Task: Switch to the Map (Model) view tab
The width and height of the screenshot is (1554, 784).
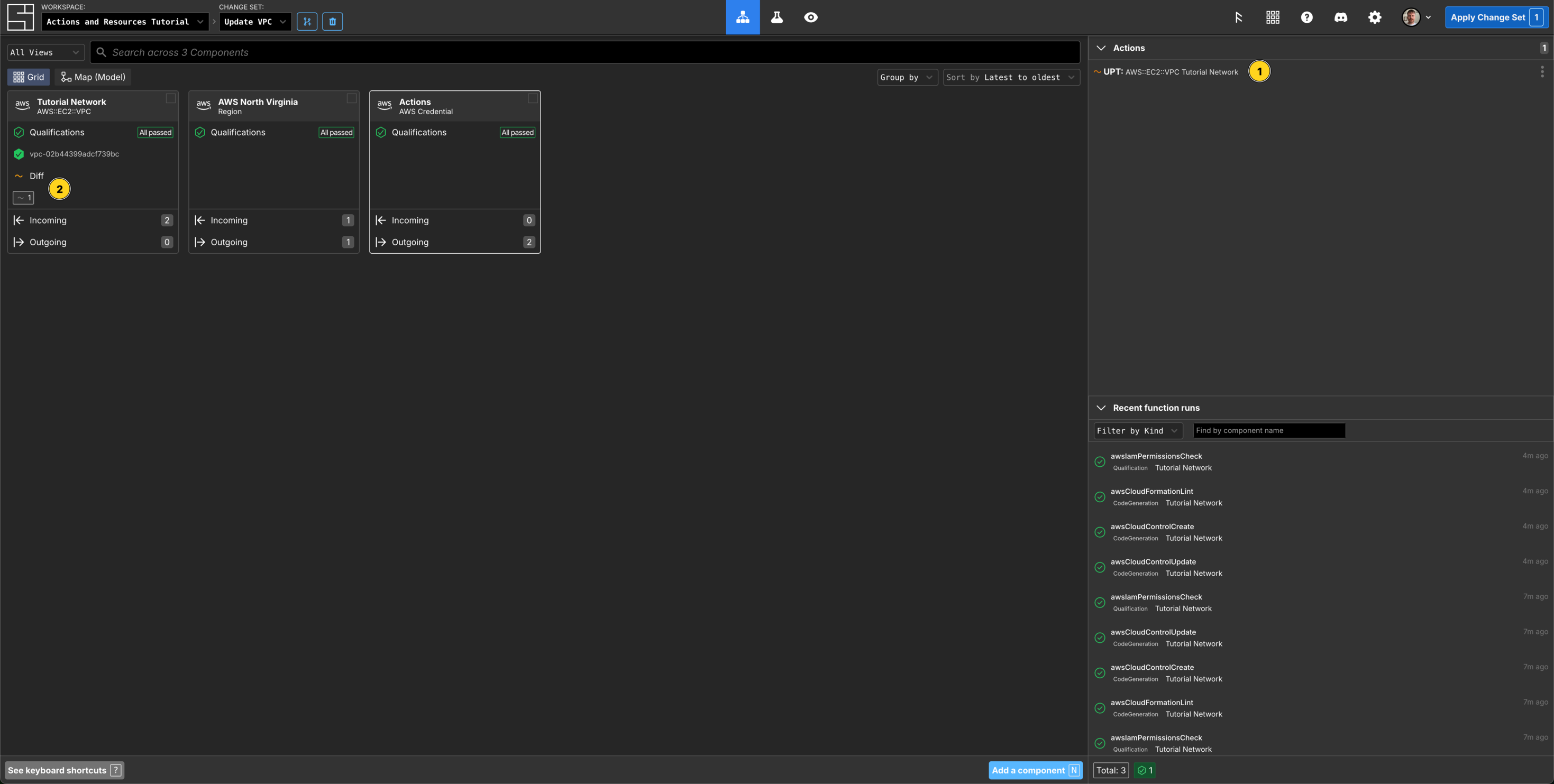Action: 93,77
